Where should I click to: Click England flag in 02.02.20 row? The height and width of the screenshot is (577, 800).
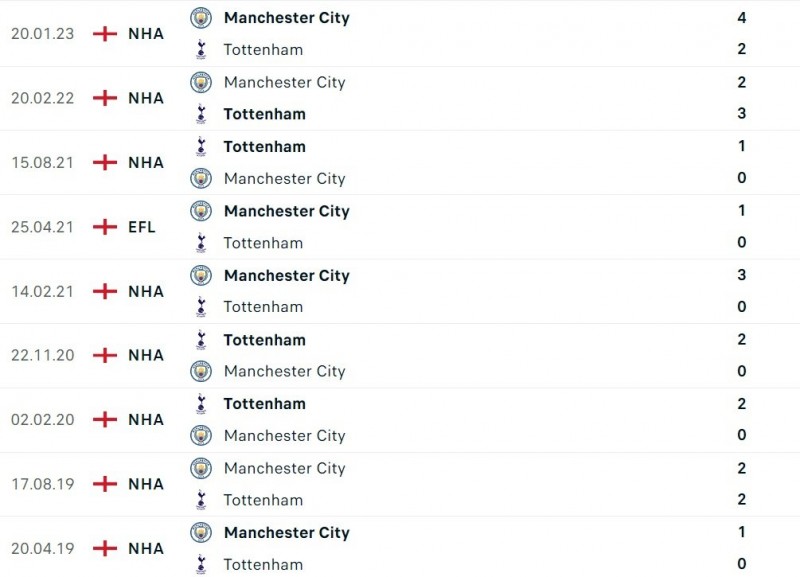tap(104, 420)
